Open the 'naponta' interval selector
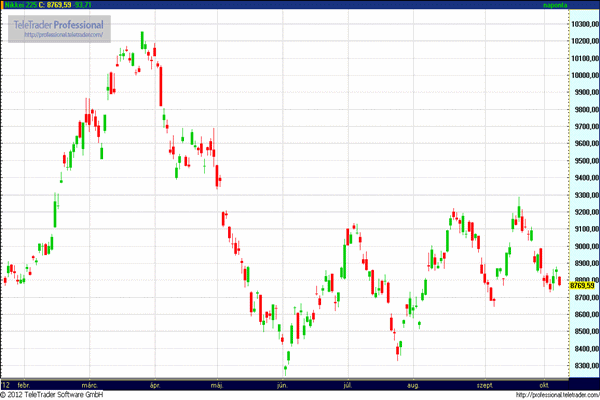This screenshot has width=600, height=400. 581,5
